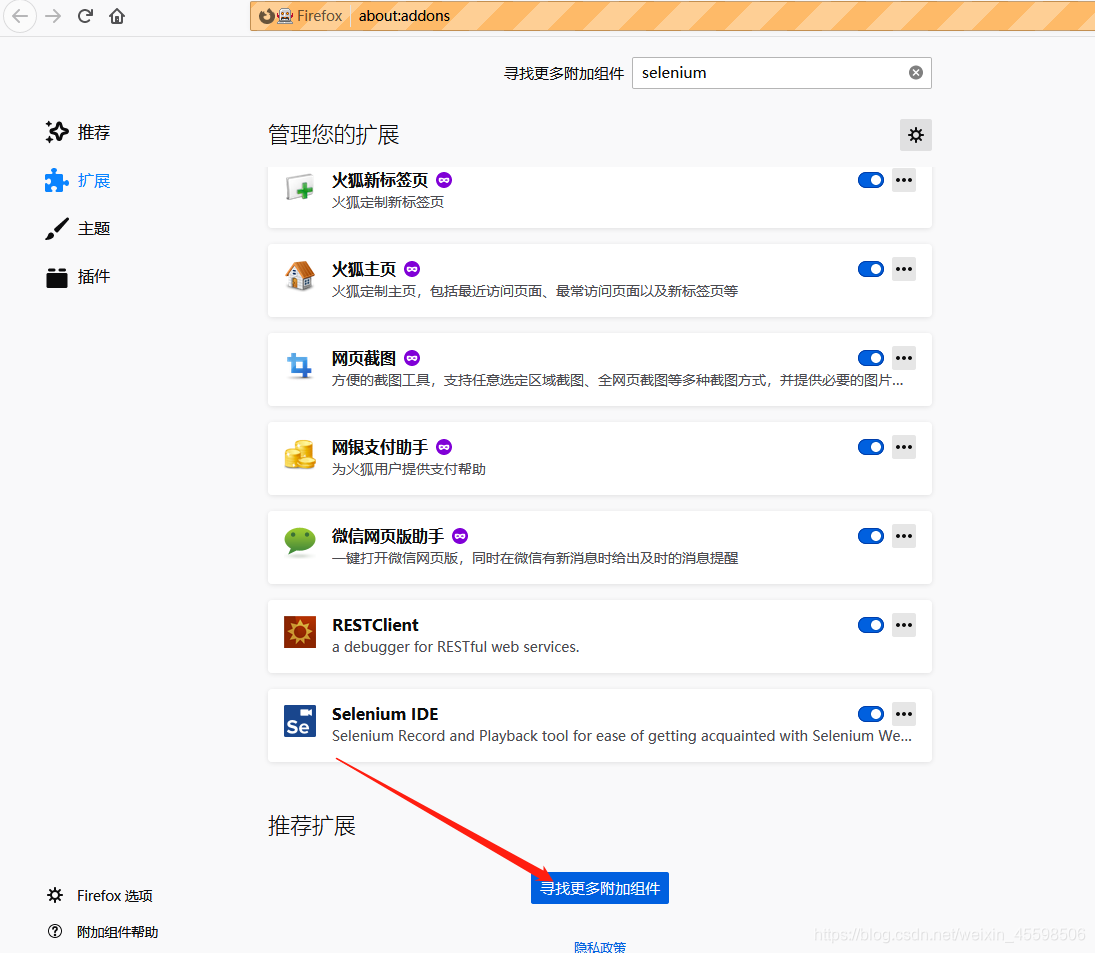The image size is (1095, 953).
Task: Open more options for Selenium IDE
Action: pos(904,714)
